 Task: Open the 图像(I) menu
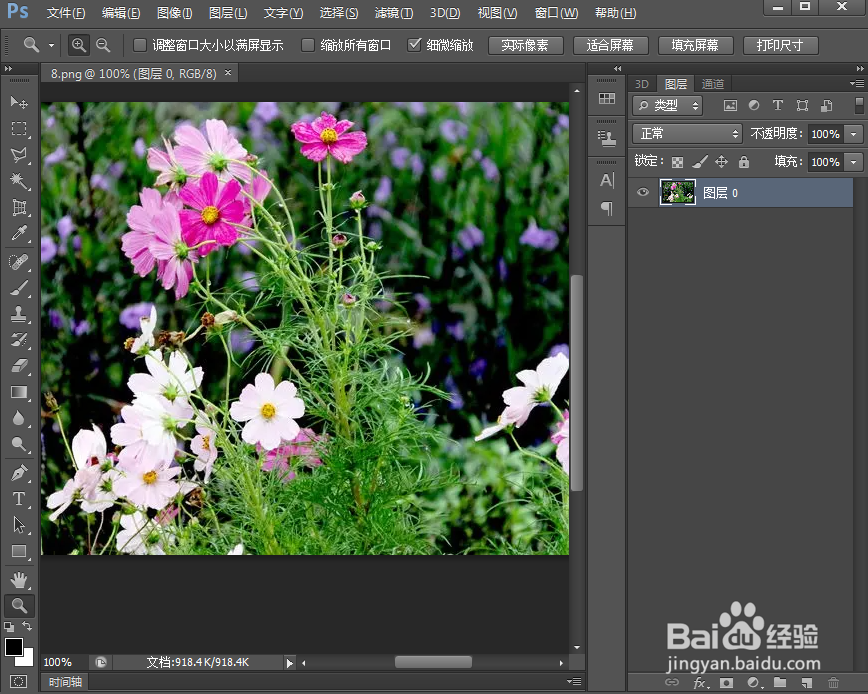tap(174, 13)
